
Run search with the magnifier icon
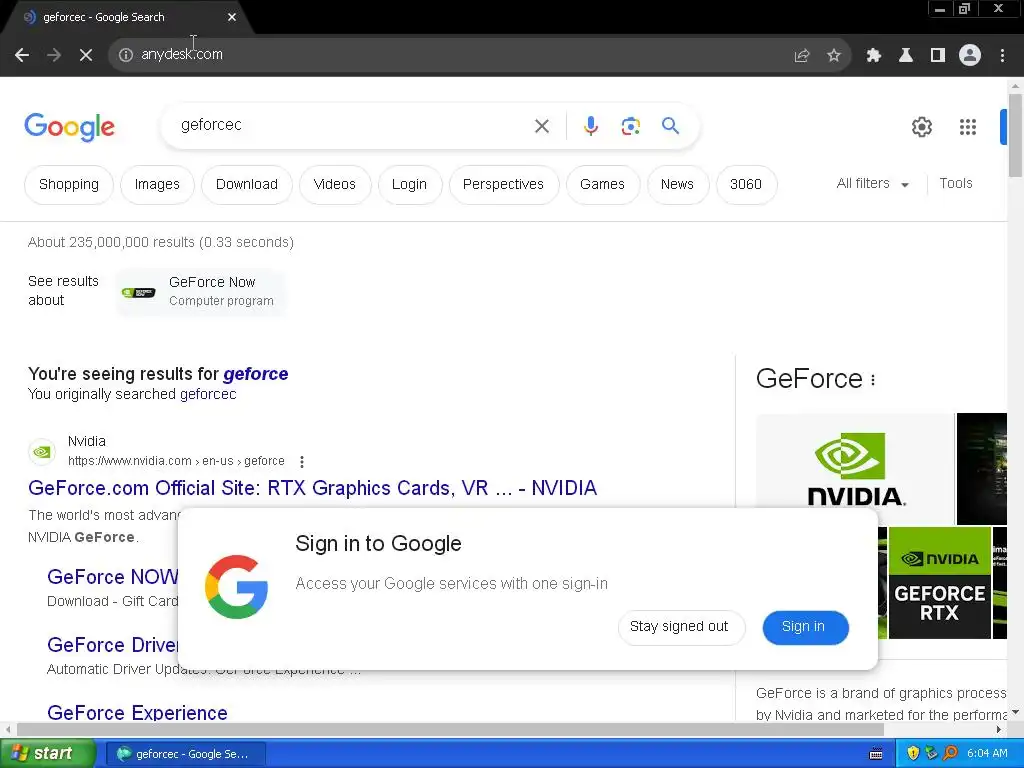coord(670,125)
